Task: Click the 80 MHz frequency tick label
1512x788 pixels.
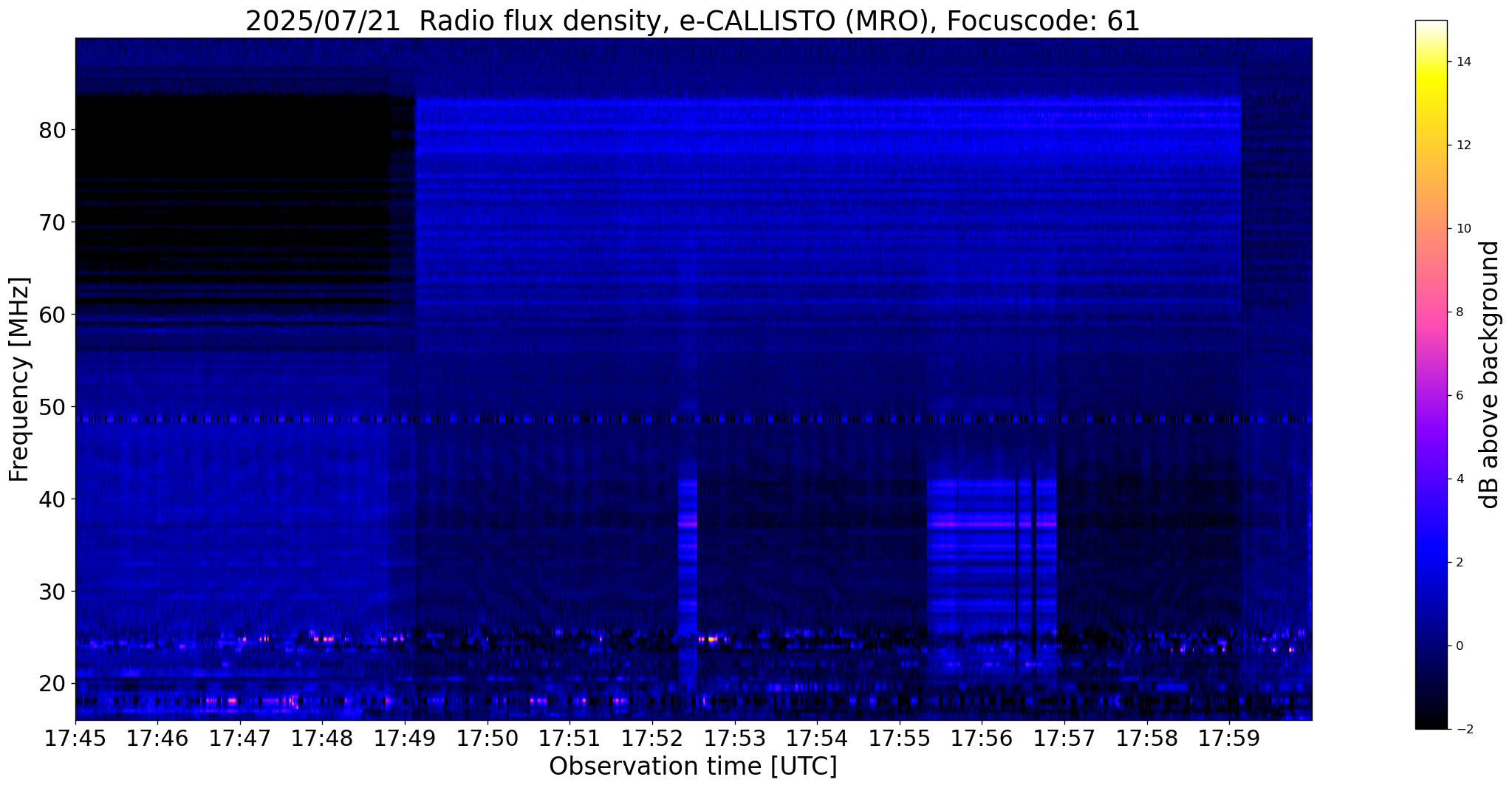Action: click(52, 130)
